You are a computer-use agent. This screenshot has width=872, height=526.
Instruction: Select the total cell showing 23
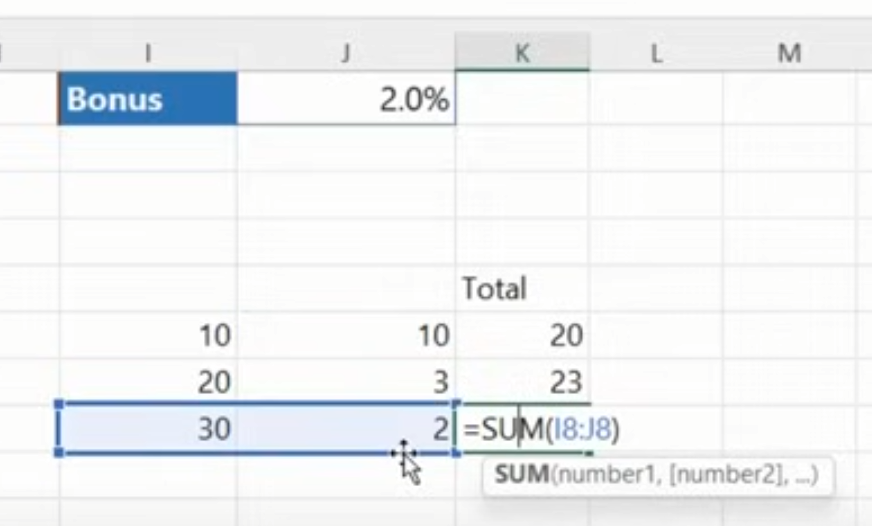(522, 382)
